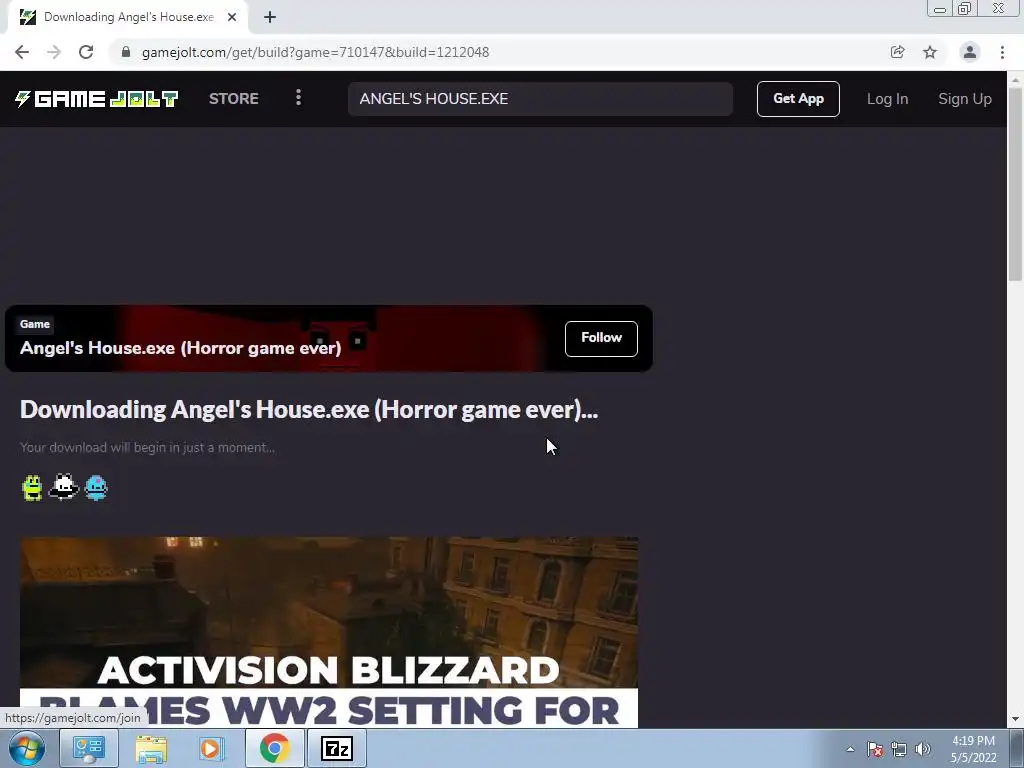Open Windows Explorer from the taskbar

pos(150,748)
